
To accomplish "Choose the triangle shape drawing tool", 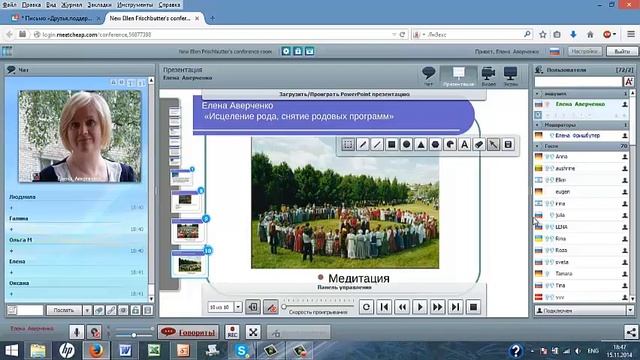I will [x=421, y=144].
